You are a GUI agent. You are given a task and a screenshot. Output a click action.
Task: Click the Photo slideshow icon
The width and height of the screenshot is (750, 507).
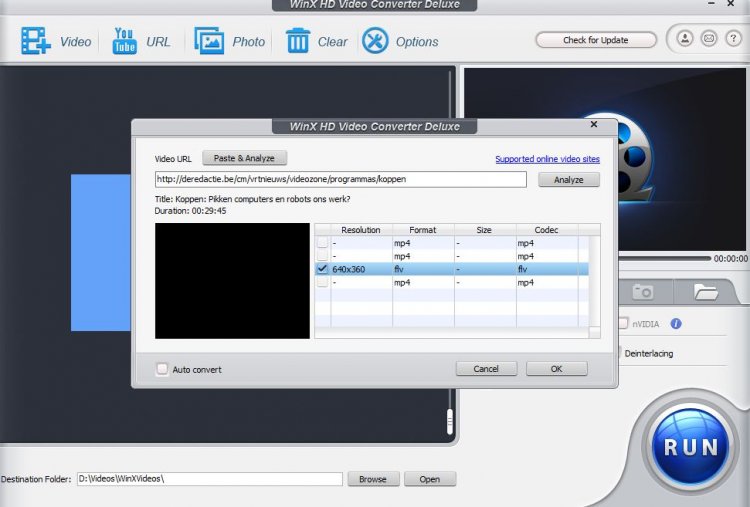tap(210, 41)
